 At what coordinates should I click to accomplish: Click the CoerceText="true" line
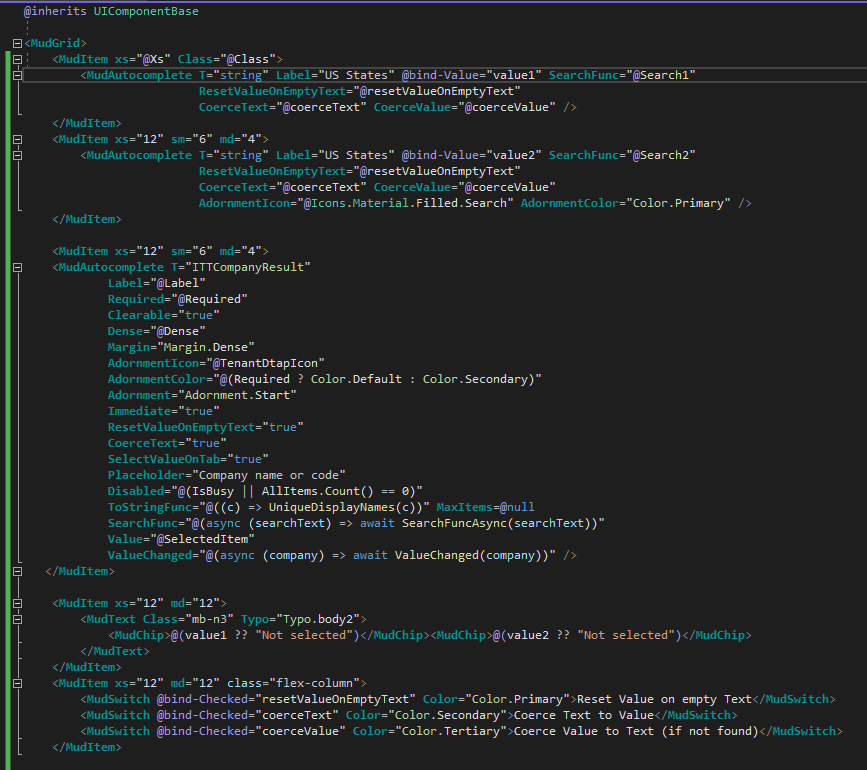point(167,444)
